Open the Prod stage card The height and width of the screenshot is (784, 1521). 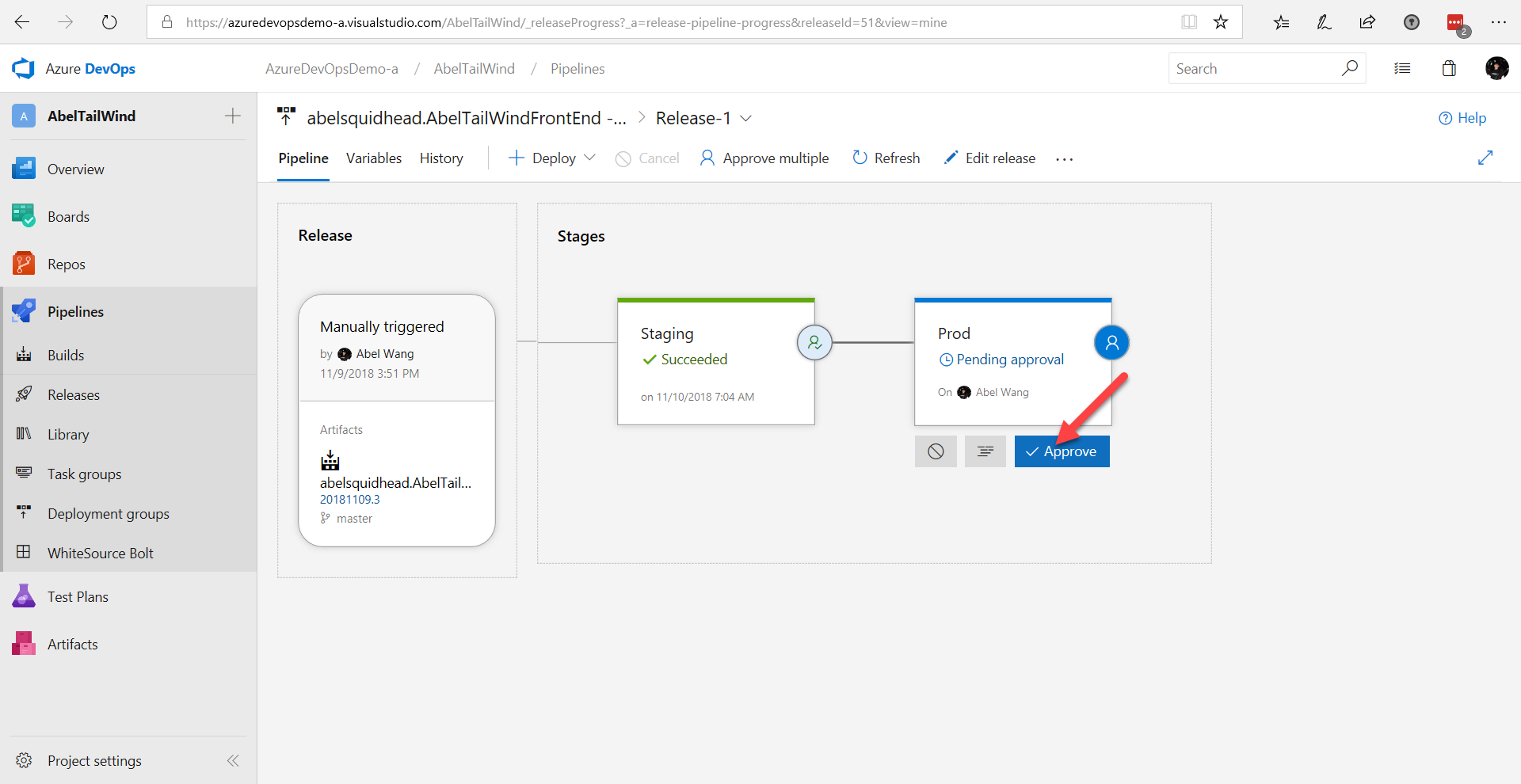[1013, 362]
